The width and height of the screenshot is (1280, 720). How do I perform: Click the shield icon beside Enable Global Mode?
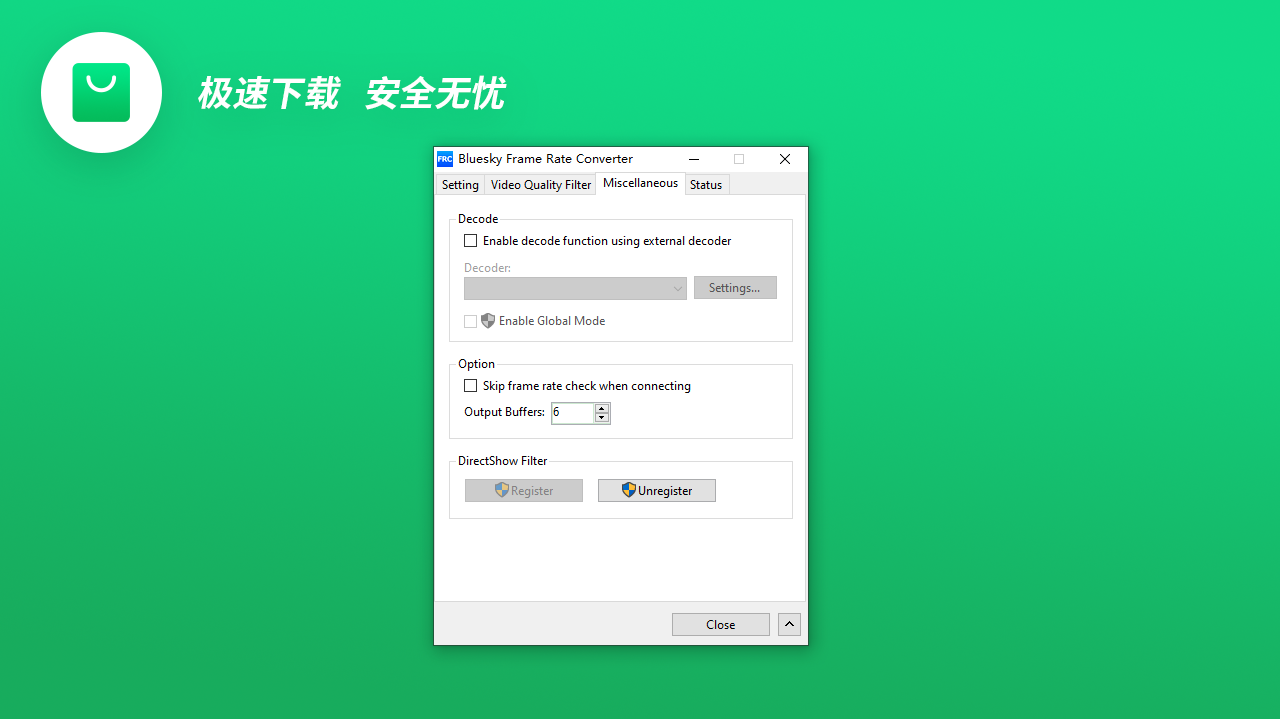(x=487, y=320)
